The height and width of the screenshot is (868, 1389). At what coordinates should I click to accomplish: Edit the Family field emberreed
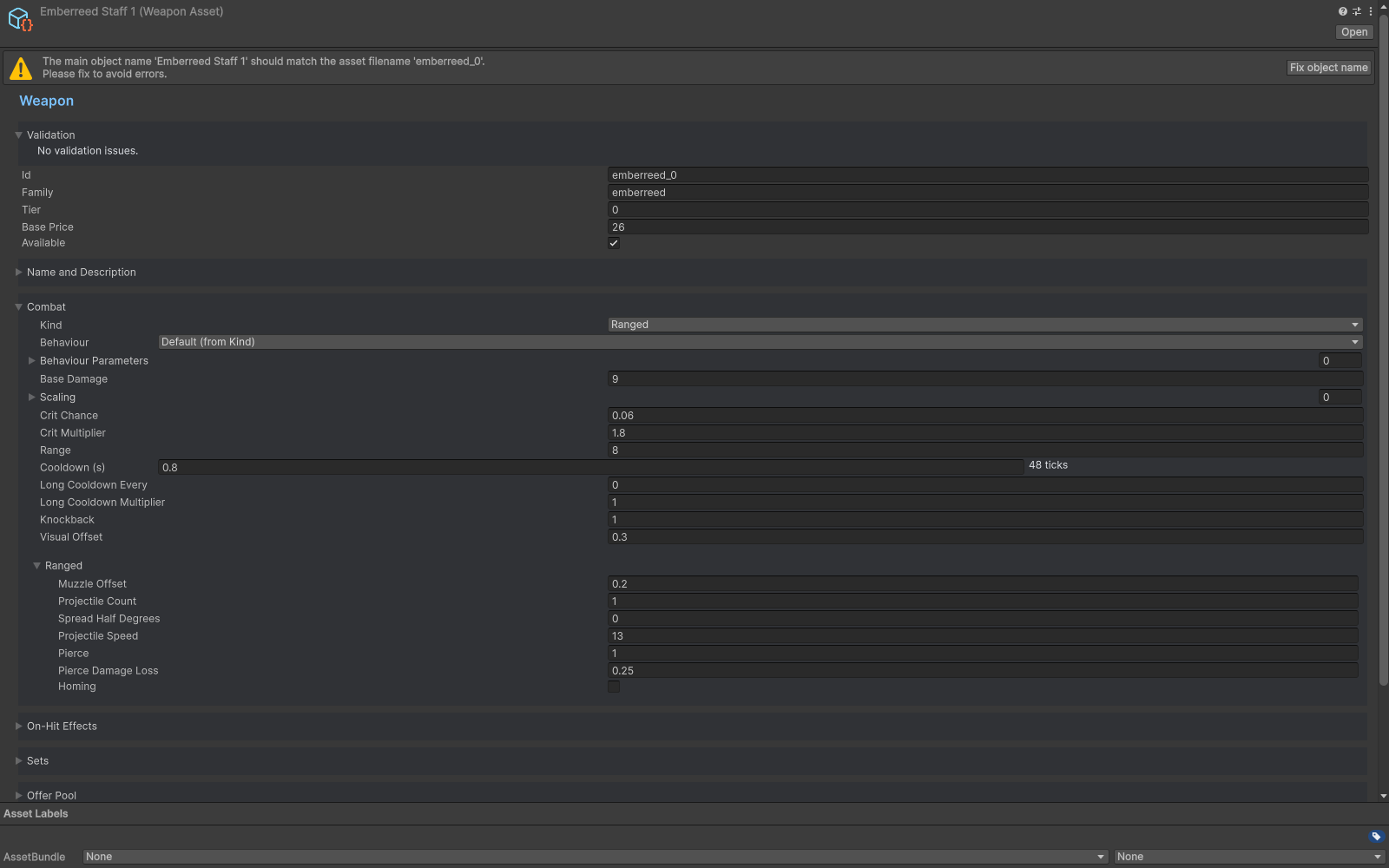click(x=988, y=193)
